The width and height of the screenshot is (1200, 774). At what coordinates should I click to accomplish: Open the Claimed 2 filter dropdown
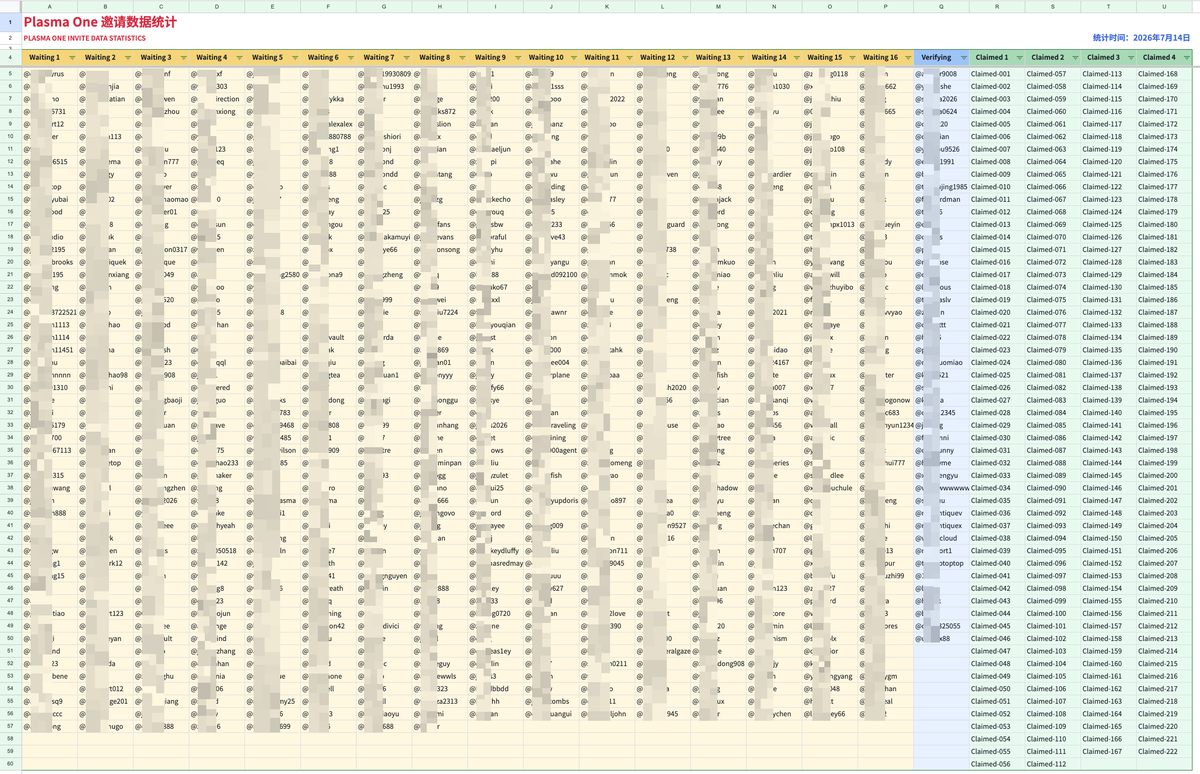click(1076, 58)
